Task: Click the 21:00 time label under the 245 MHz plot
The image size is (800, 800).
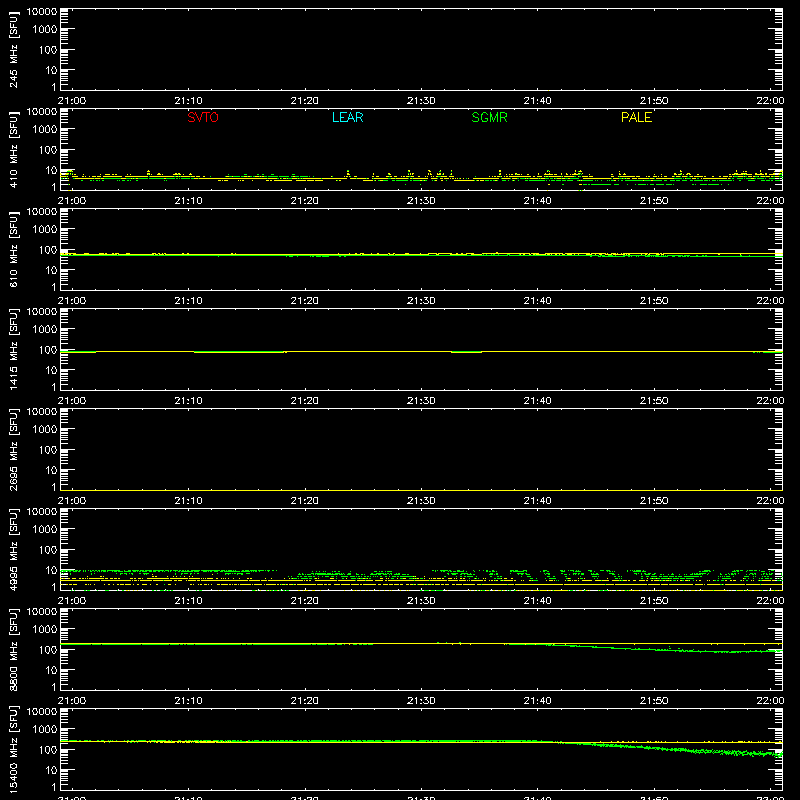Action: click(x=72, y=101)
